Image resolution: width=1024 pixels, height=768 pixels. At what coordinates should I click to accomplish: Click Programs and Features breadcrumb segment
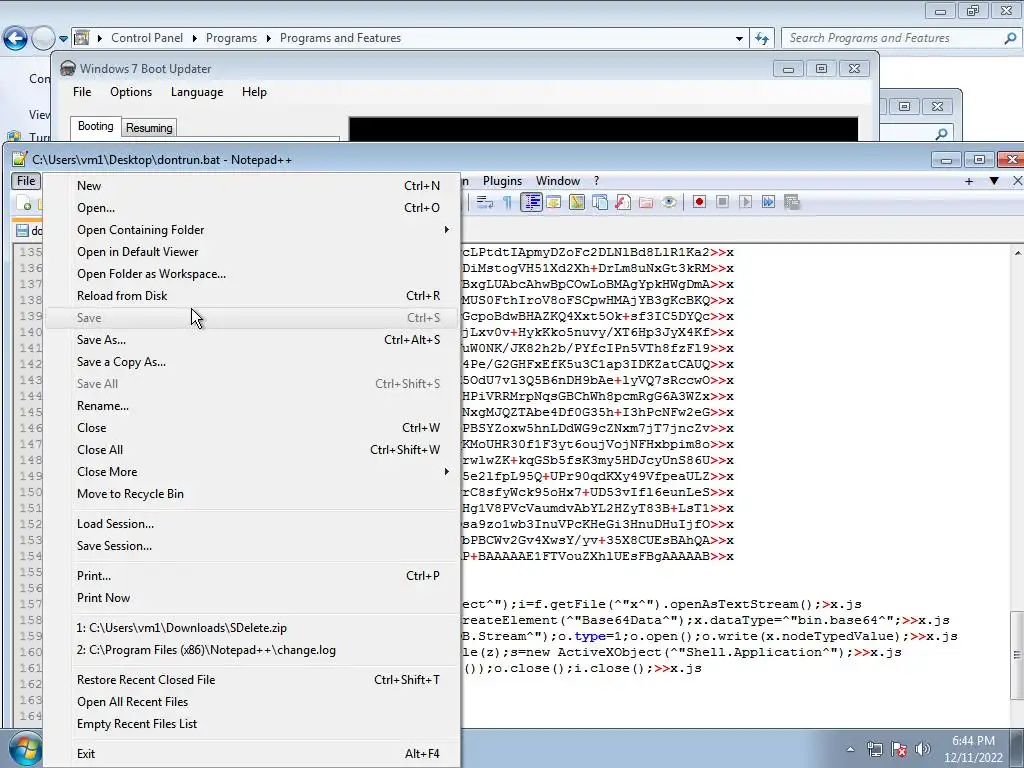coord(340,38)
